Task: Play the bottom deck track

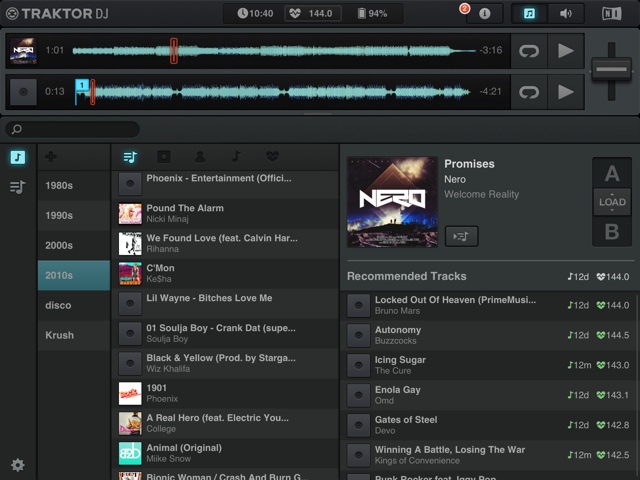Action: click(566, 92)
